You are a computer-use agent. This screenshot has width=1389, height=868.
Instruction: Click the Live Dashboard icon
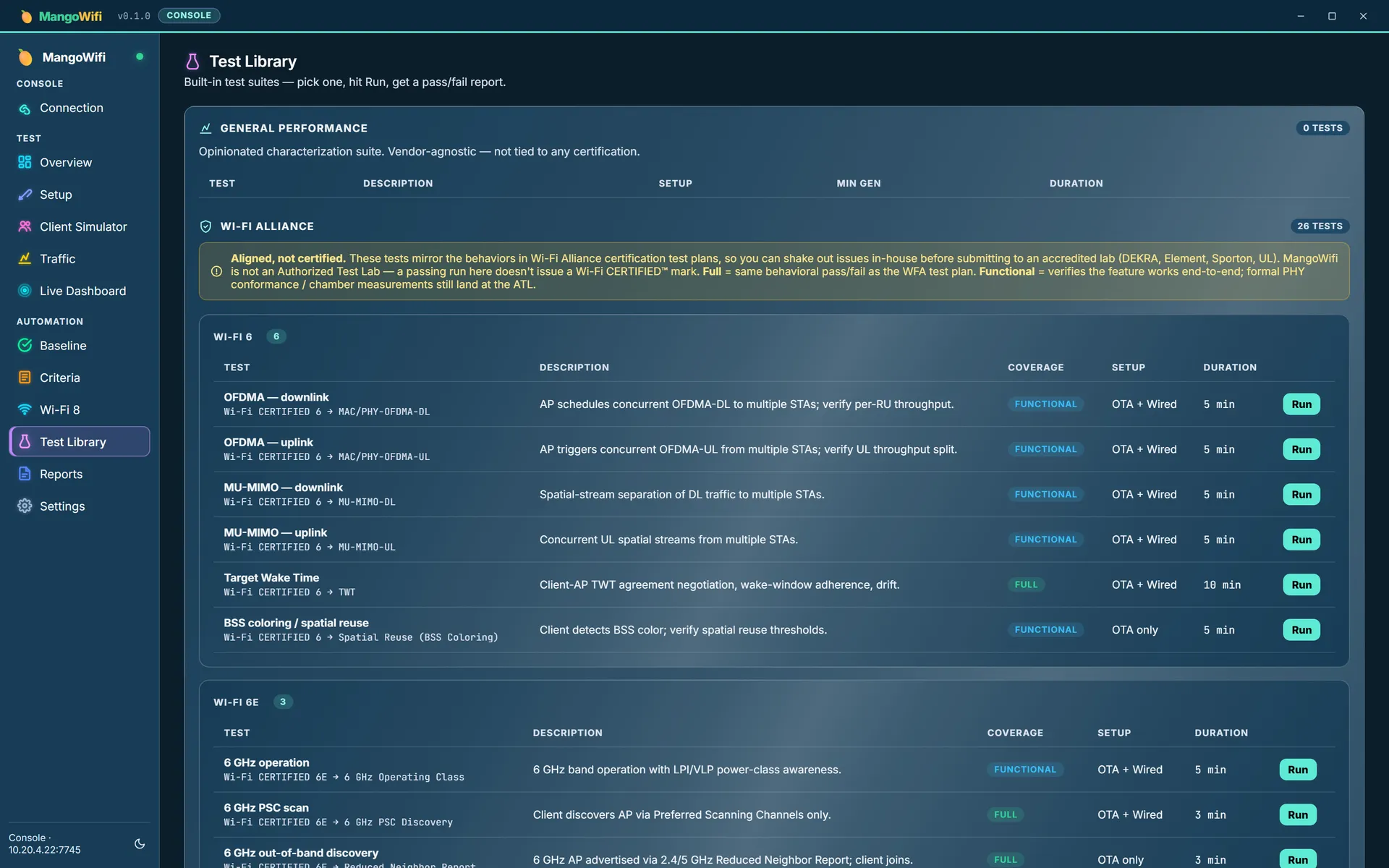click(25, 291)
